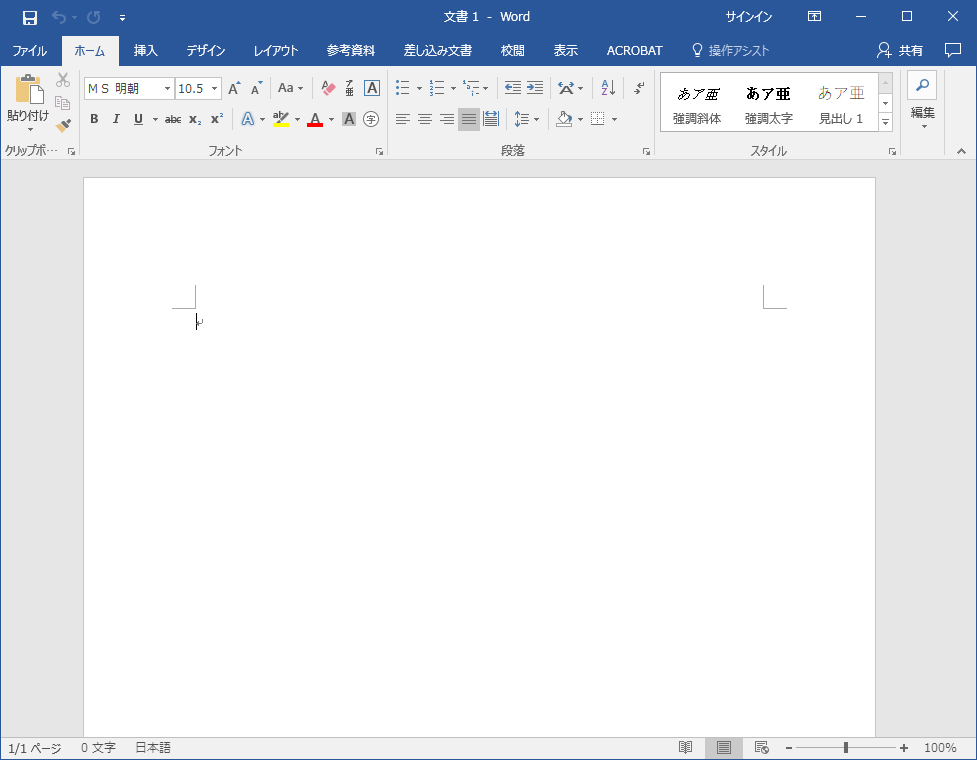The height and width of the screenshot is (760, 977).
Task: Toggle bold formatting
Action: [94, 119]
